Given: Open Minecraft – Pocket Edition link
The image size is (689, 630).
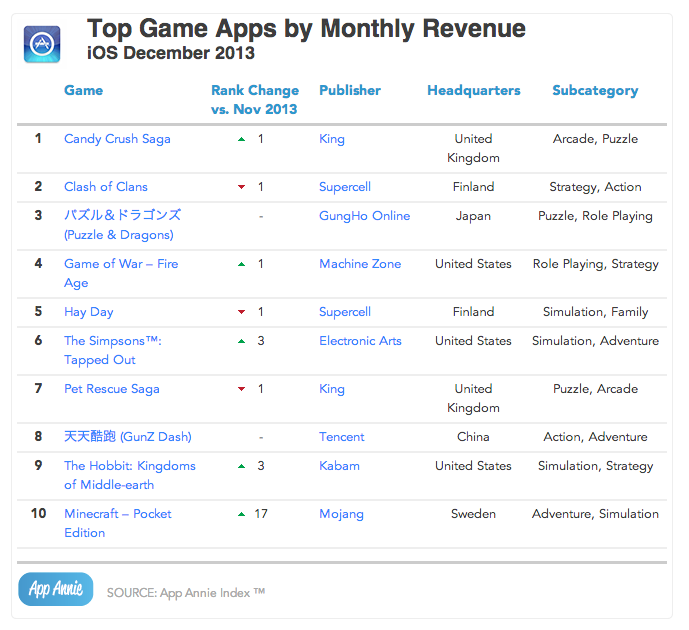Looking at the screenshot, I should [x=118, y=523].
